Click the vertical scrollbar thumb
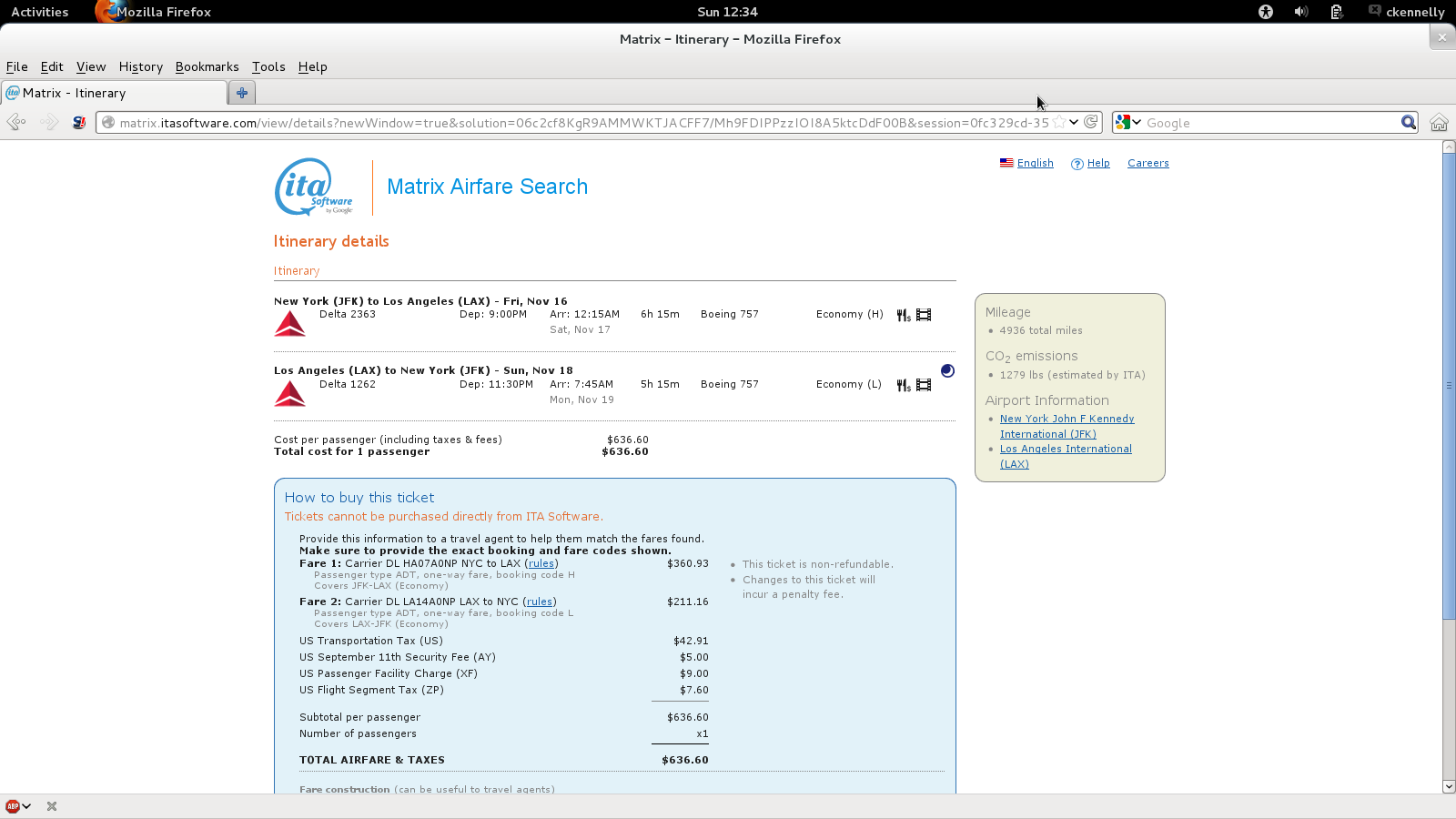The image size is (1456, 819). point(1449,386)
